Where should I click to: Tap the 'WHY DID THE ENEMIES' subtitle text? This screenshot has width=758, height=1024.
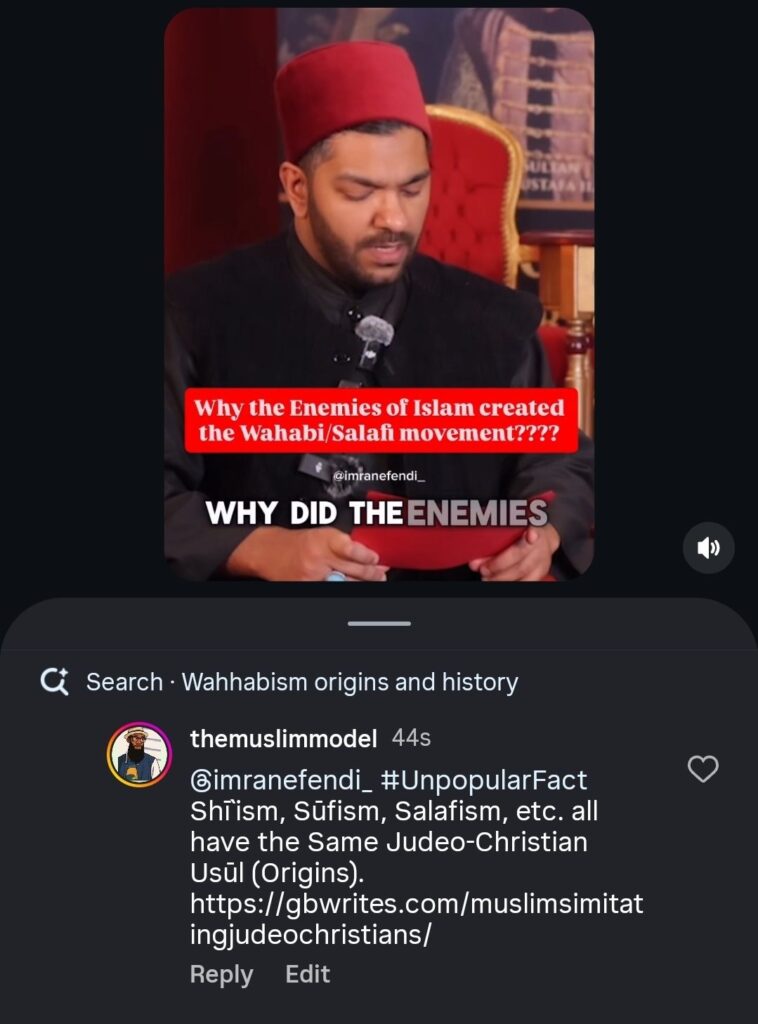pyautogui.click(x=377, y=513)
